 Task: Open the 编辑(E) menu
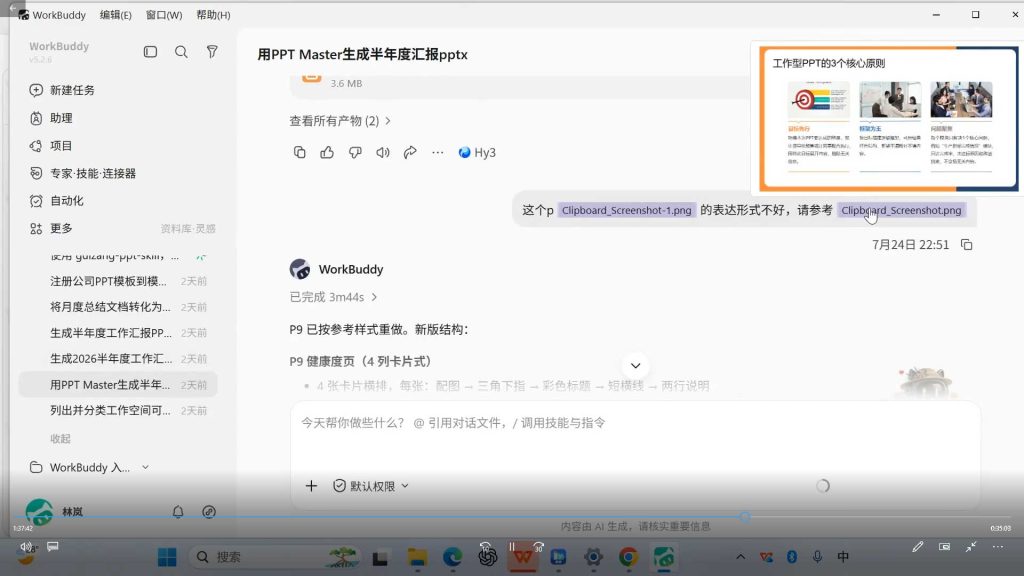pyautogui.click(x=116, y=14)
